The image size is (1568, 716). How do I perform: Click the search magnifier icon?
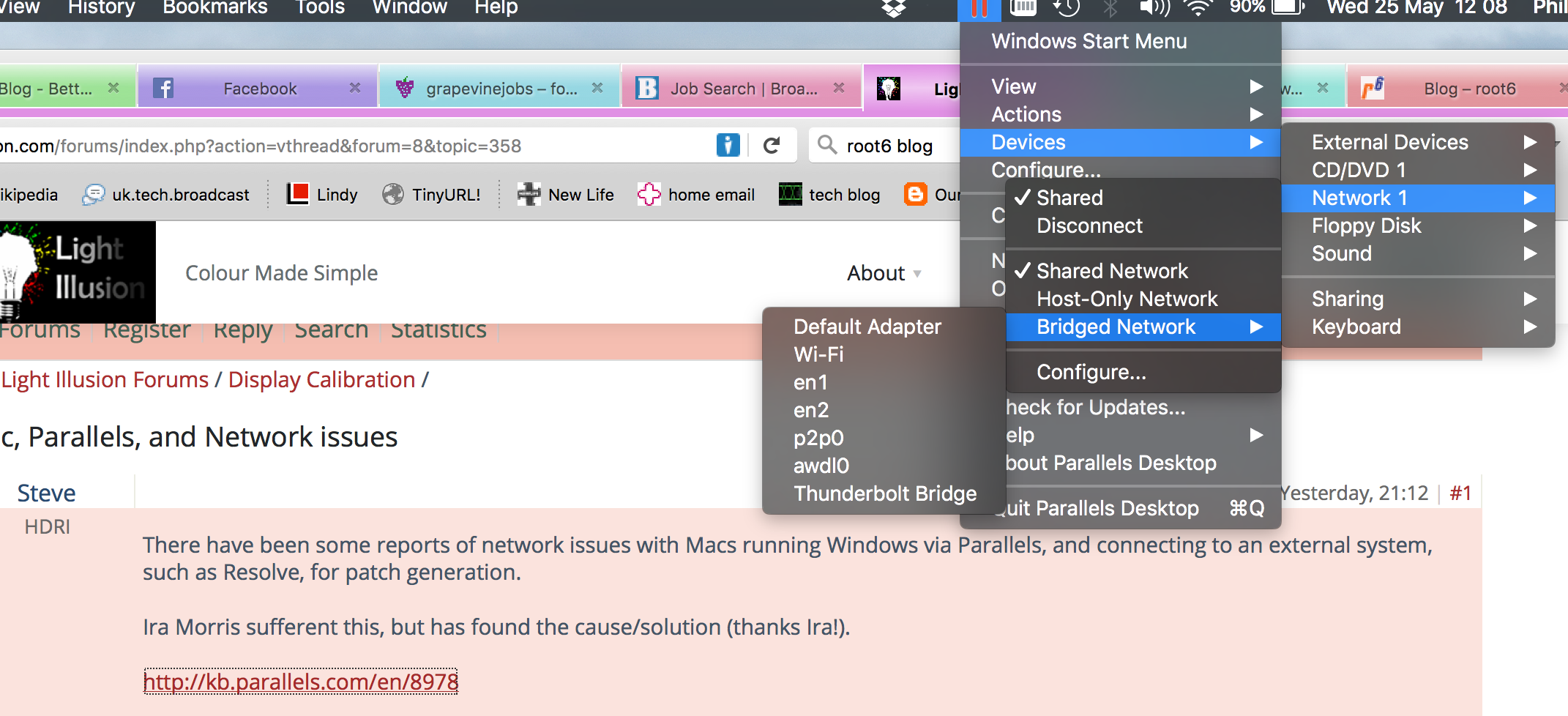click(827, 145)
